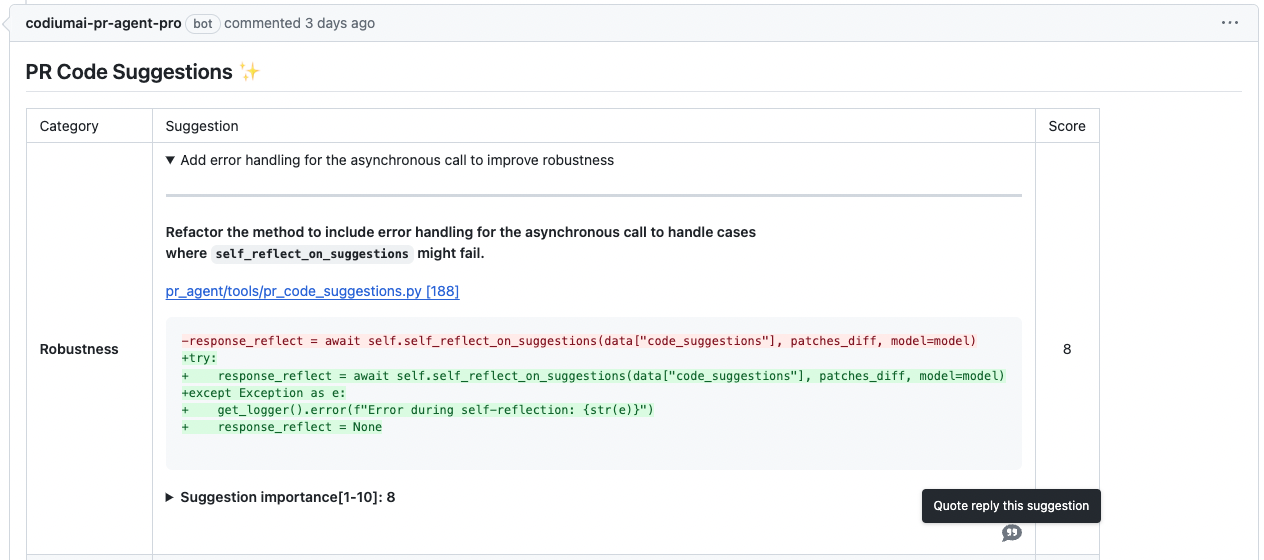Open the pr_code_suggestions.py [188] file link
Image resolution: width=1264 pixels, height=560 pixels.
(x=312, y=291)
